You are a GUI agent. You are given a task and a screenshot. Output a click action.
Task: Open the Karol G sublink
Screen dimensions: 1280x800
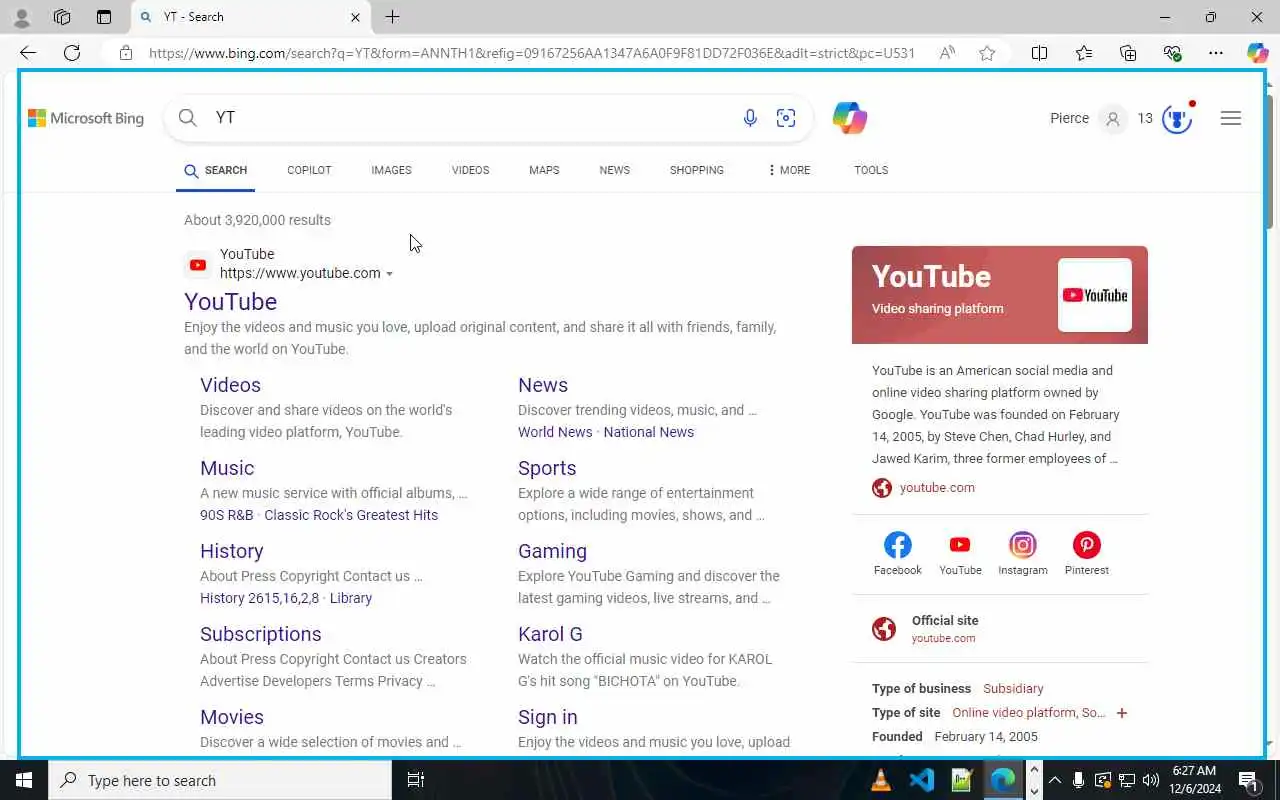pos(550,634)
